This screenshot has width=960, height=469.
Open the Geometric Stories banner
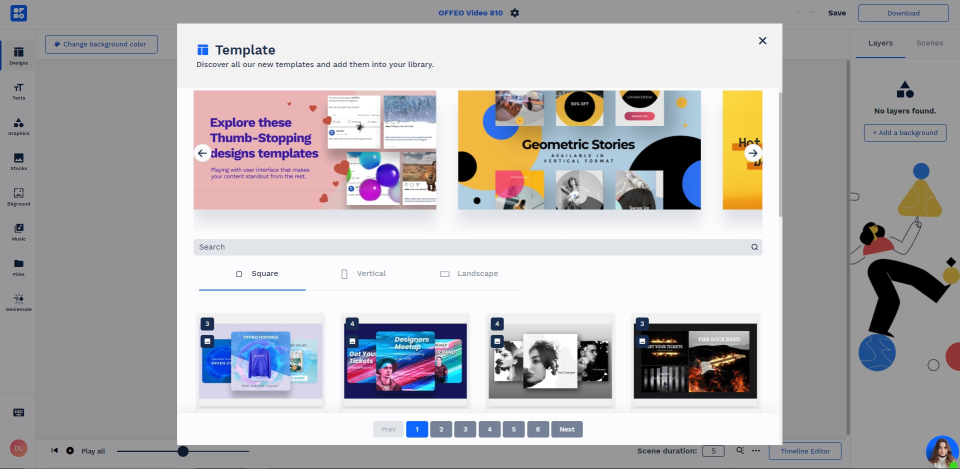579,150
